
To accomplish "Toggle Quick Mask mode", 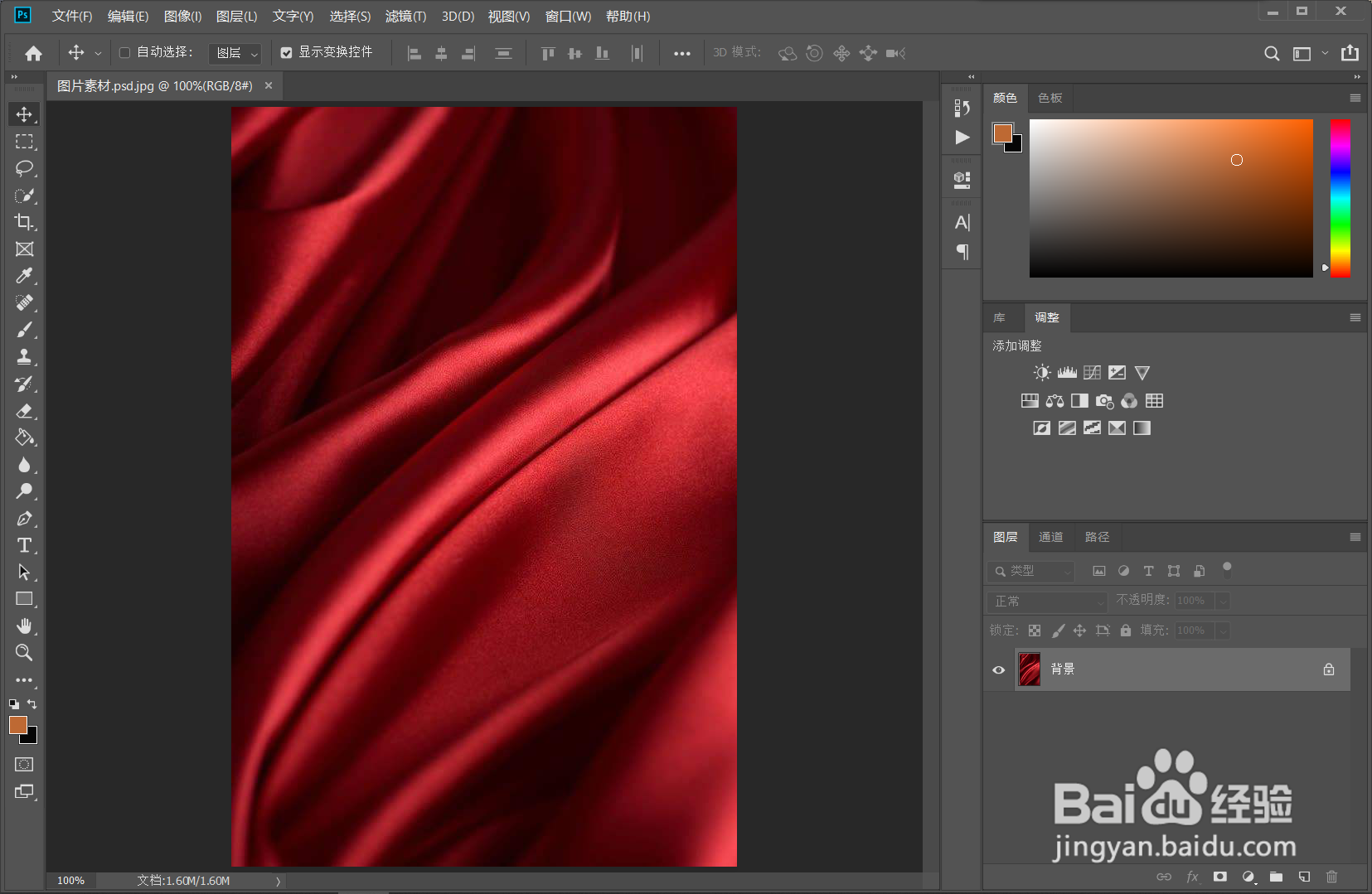I will pyautogui.click(x=24, y=764).
